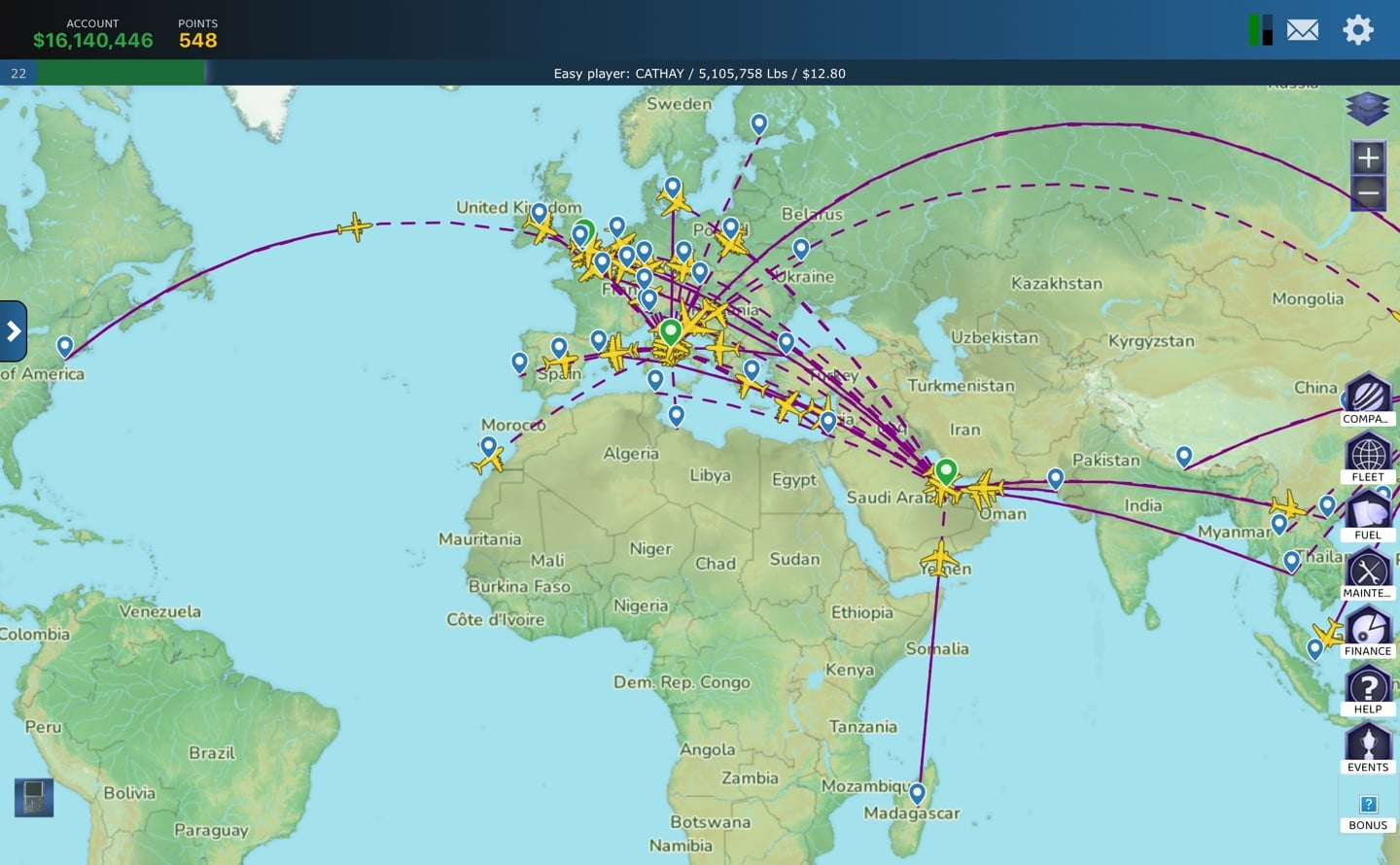Click the level 22 badge
Image resolution: width=1400 pixels, height=865 pixels.
coord(18,73)
